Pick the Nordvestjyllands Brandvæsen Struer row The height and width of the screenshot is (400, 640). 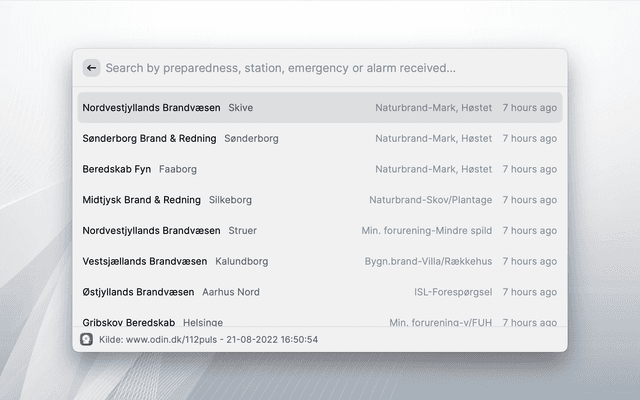(320, 230)
